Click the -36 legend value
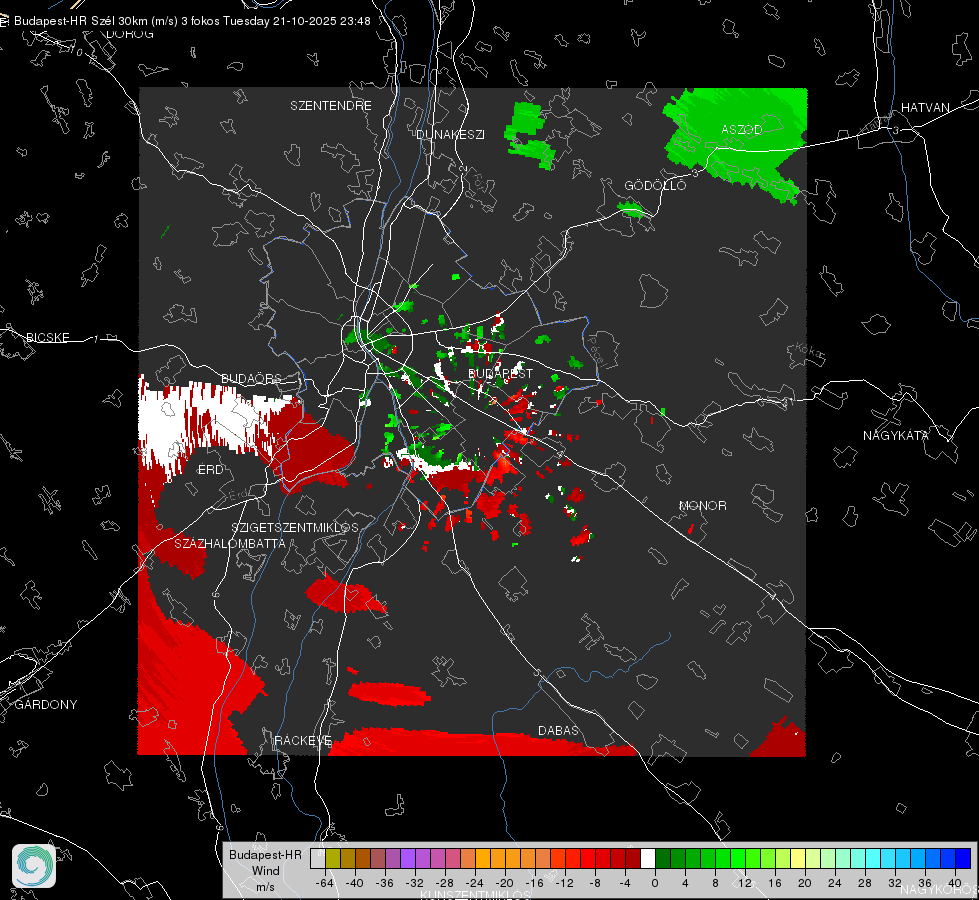The height and width of the screenshot is (900, 979). (385, 883)
